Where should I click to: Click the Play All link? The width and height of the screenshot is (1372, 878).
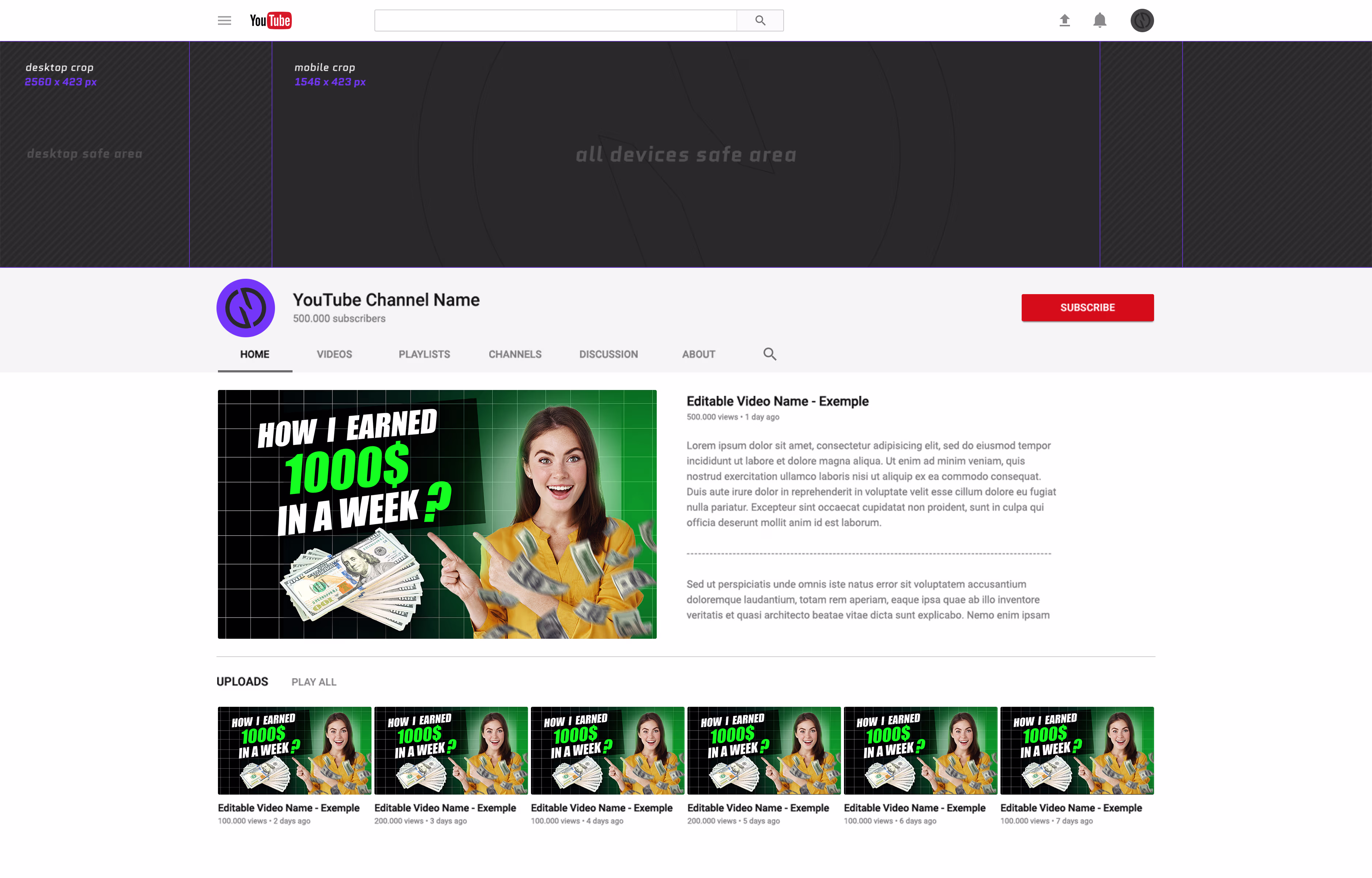pos(313,682)
